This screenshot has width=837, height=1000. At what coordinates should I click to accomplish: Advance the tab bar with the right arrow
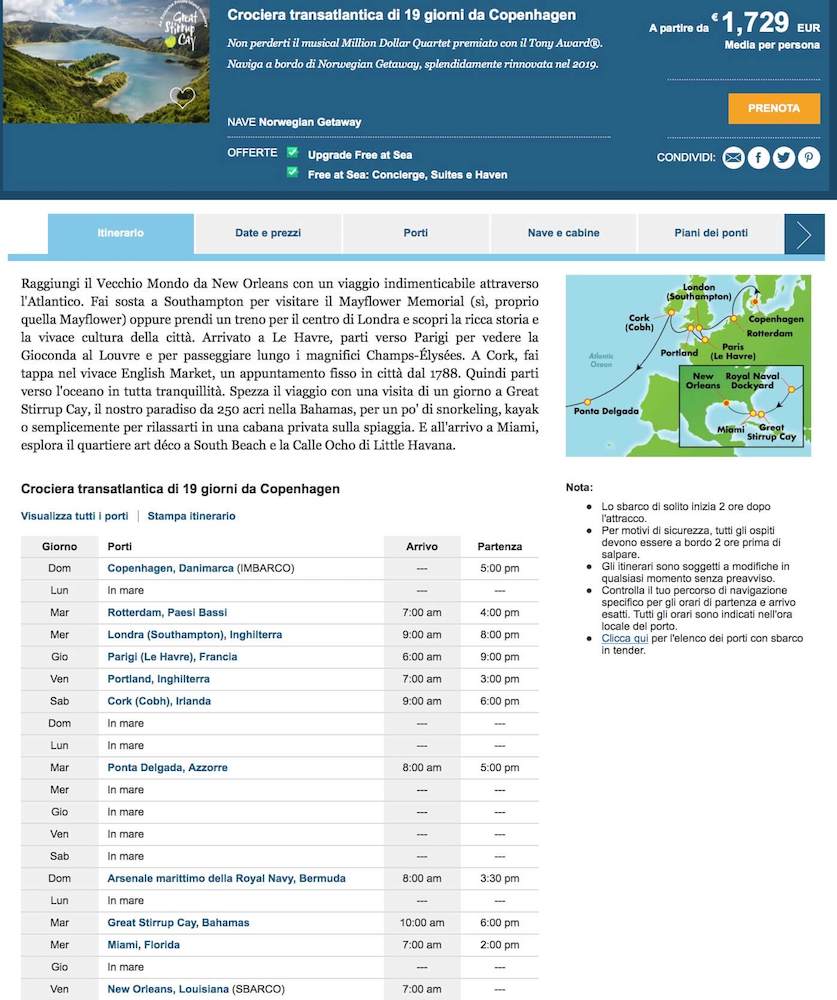(804, 235)
